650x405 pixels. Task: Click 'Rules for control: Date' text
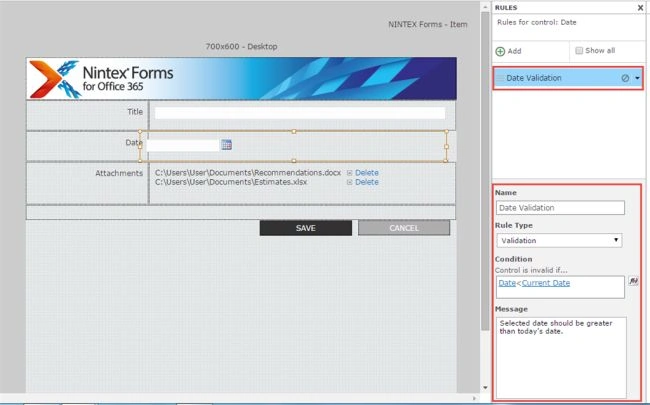[536, 22]
